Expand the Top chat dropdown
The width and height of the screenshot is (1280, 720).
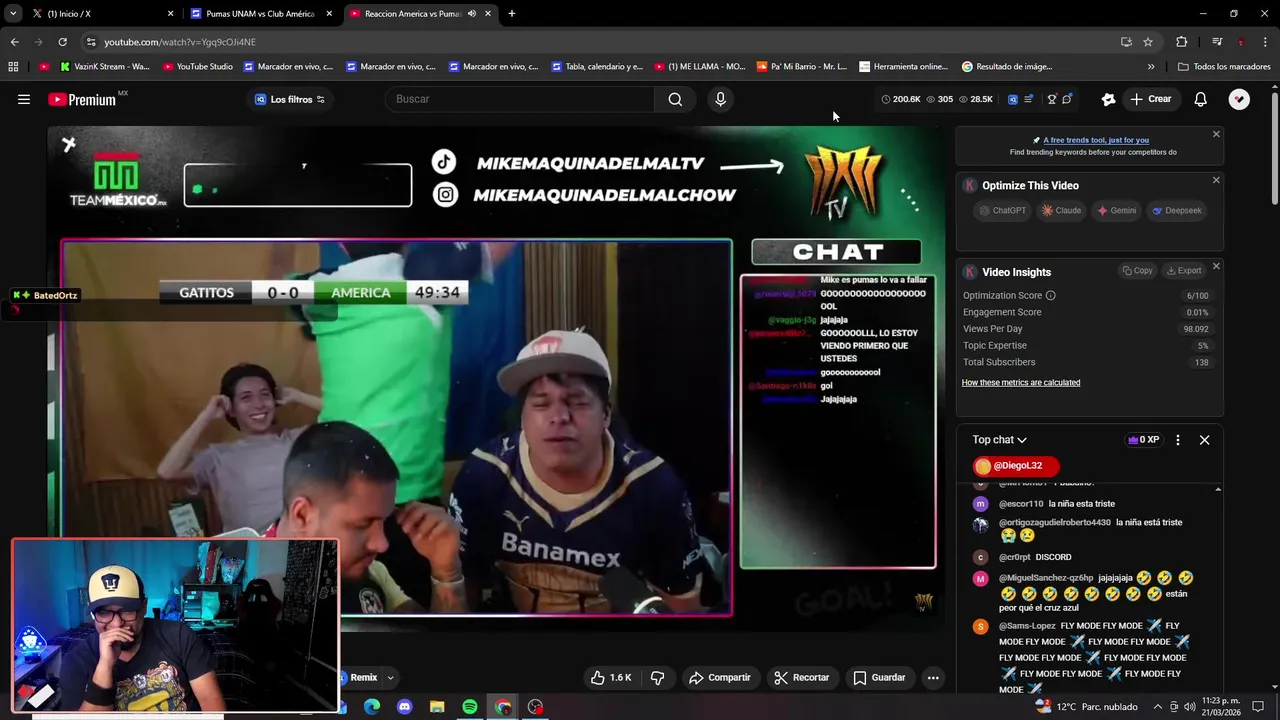pyautogui.click(x=999, y=440)
